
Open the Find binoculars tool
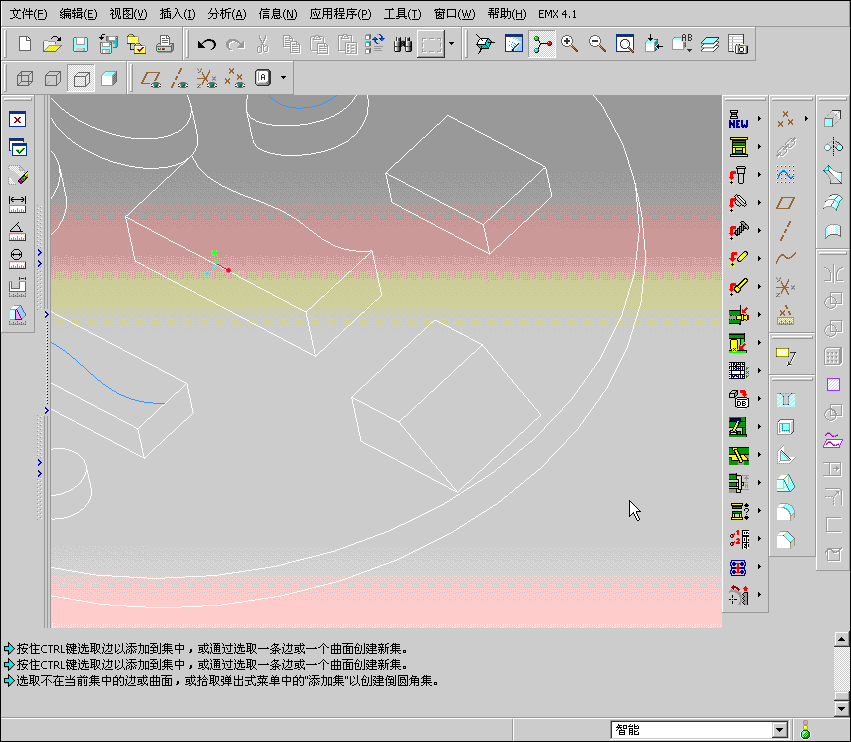[404, 44]
